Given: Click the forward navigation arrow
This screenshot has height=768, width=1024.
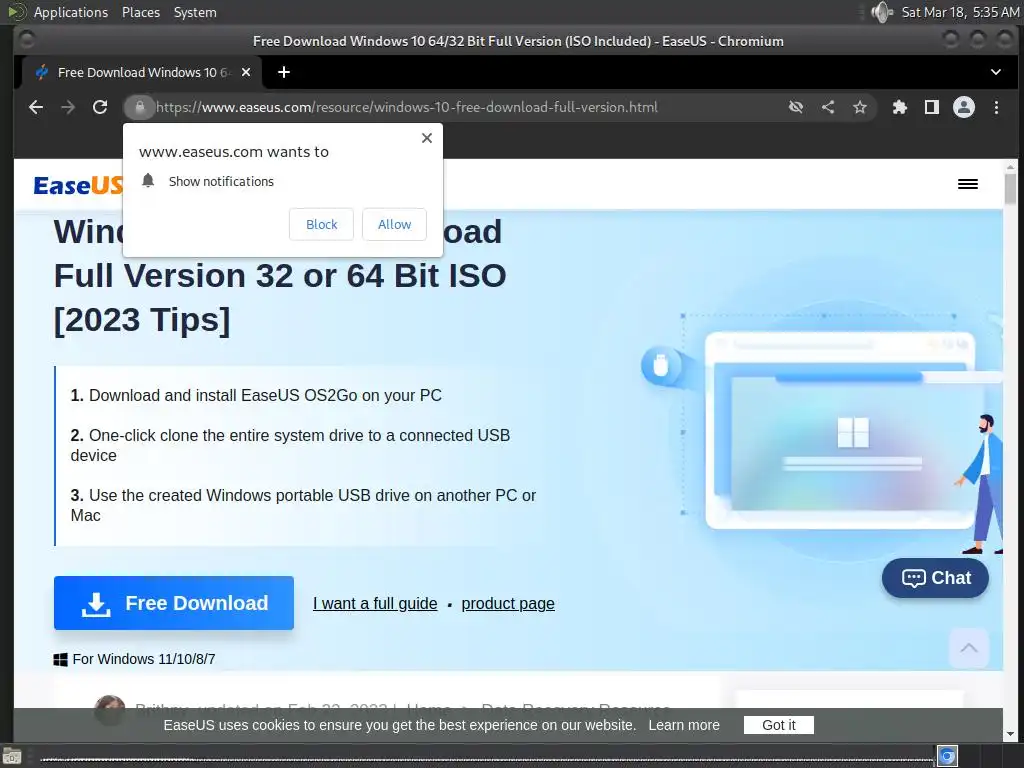Looking at the screenshot, I should point(68,107).
